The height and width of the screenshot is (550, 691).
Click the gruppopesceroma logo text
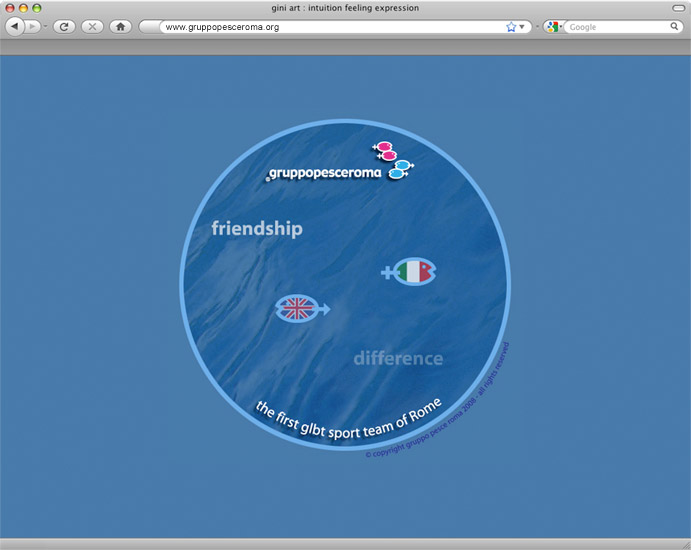(x=325, y=174)
